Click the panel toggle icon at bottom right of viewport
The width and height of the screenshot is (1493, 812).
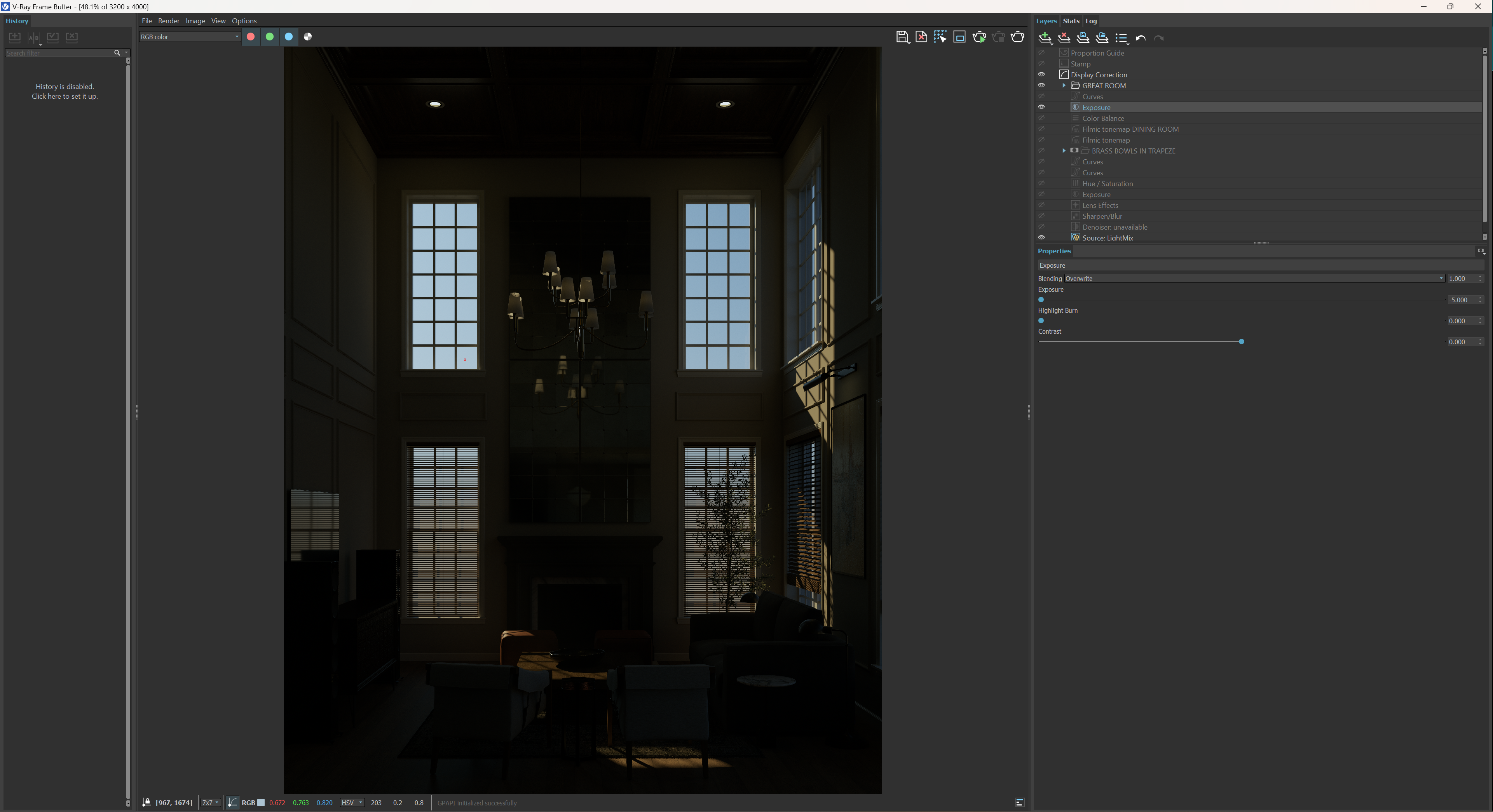coord(1020,803)
